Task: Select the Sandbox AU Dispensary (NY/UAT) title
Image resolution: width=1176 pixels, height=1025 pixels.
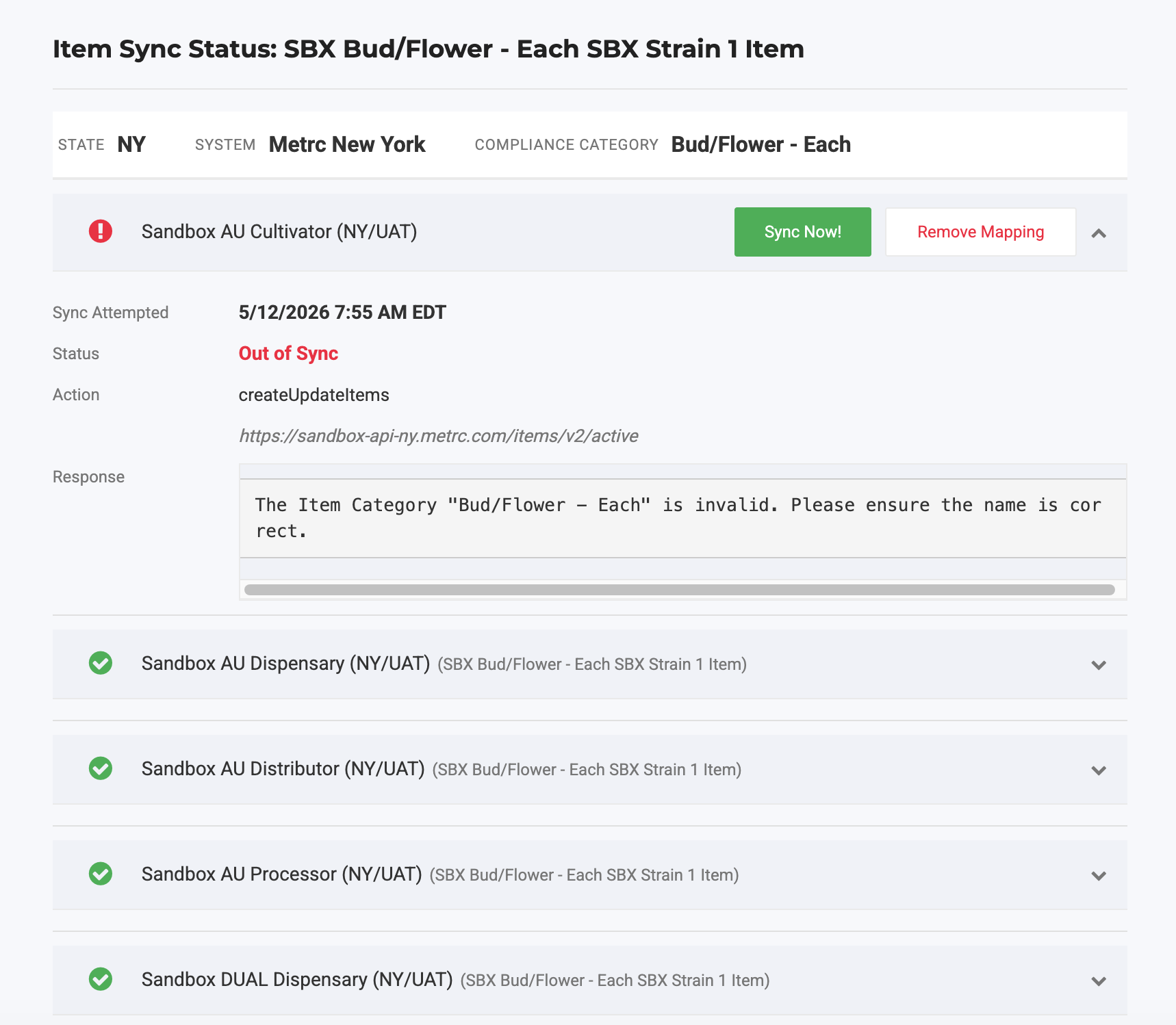Action: point(285,663)
